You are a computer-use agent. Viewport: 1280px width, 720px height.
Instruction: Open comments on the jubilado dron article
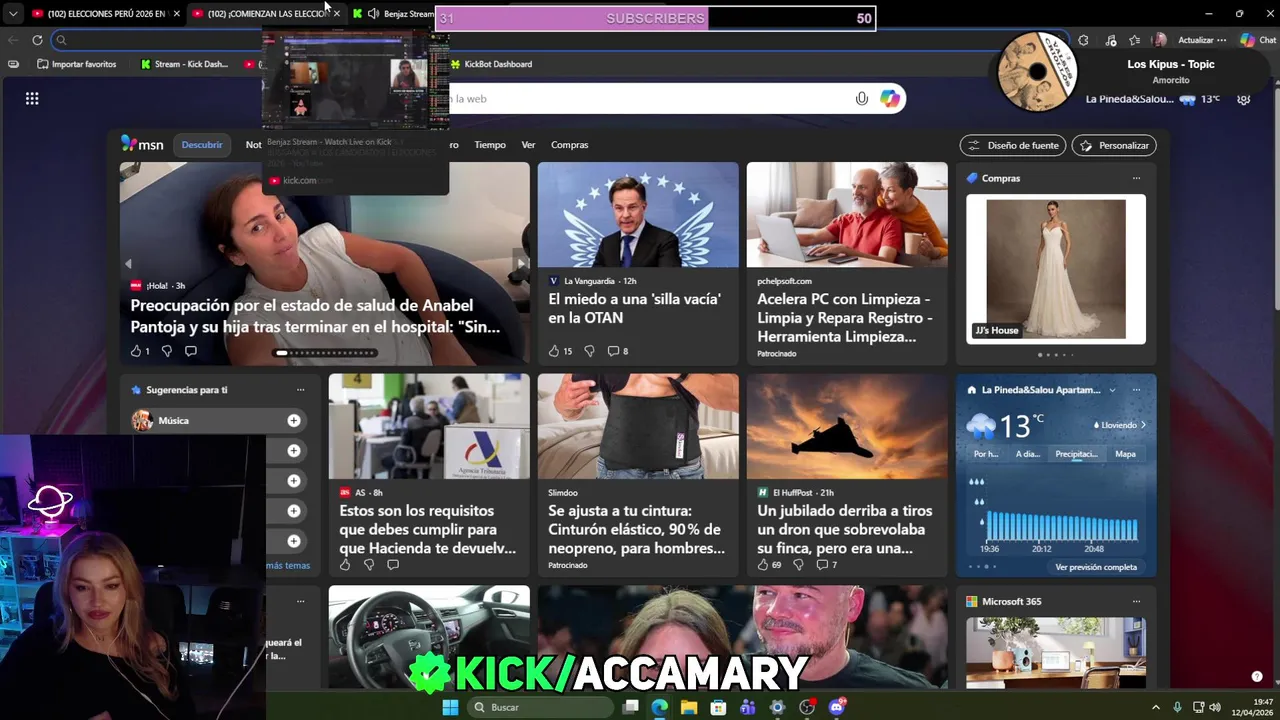click(822, 565)
